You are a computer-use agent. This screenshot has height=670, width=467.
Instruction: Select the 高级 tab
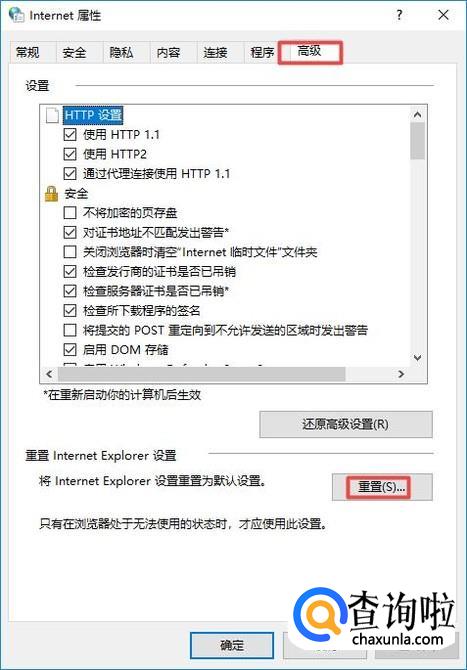(x=310, y=52)
